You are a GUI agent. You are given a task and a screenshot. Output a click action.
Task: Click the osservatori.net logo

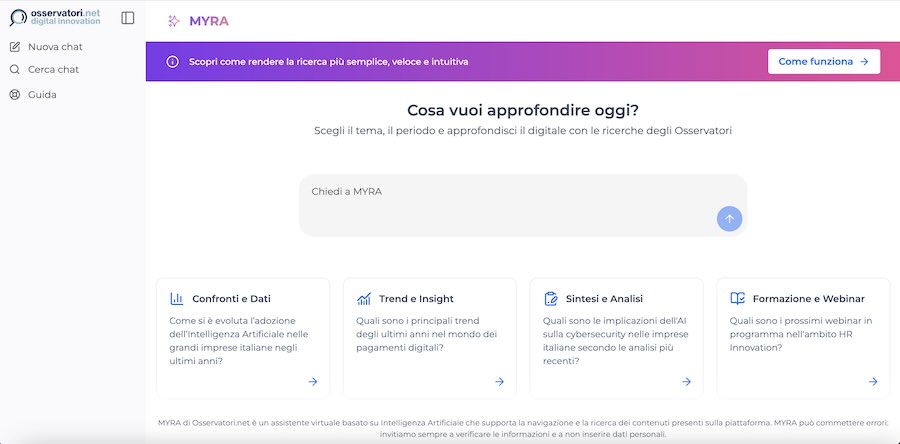[55, 17]
